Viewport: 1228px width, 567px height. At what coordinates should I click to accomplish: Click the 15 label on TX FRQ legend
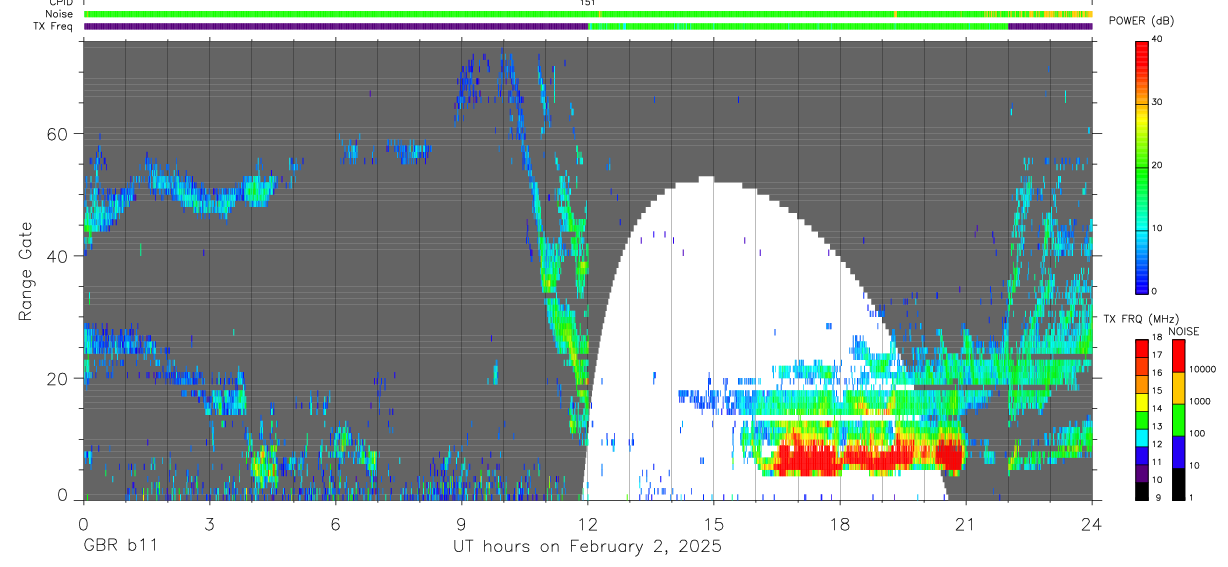point(1157,391)
